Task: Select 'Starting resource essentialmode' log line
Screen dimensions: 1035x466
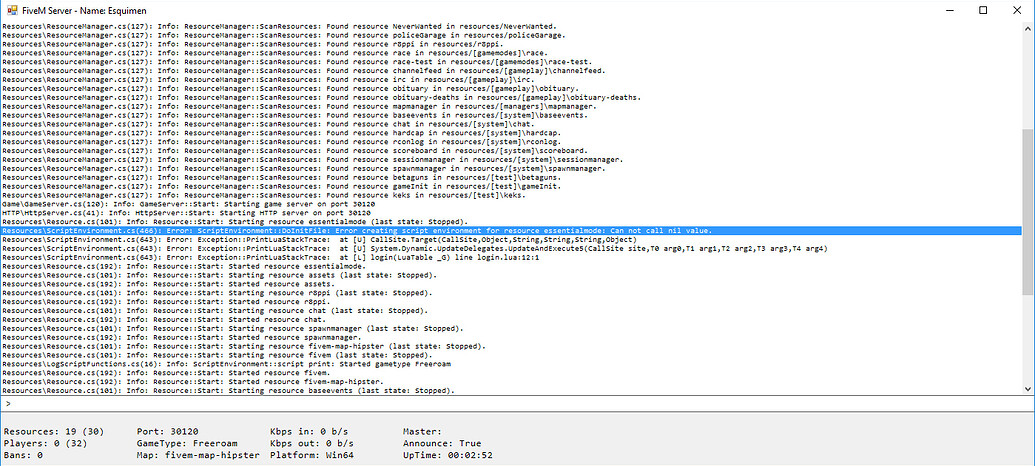Action: click(x=236, y=222)
